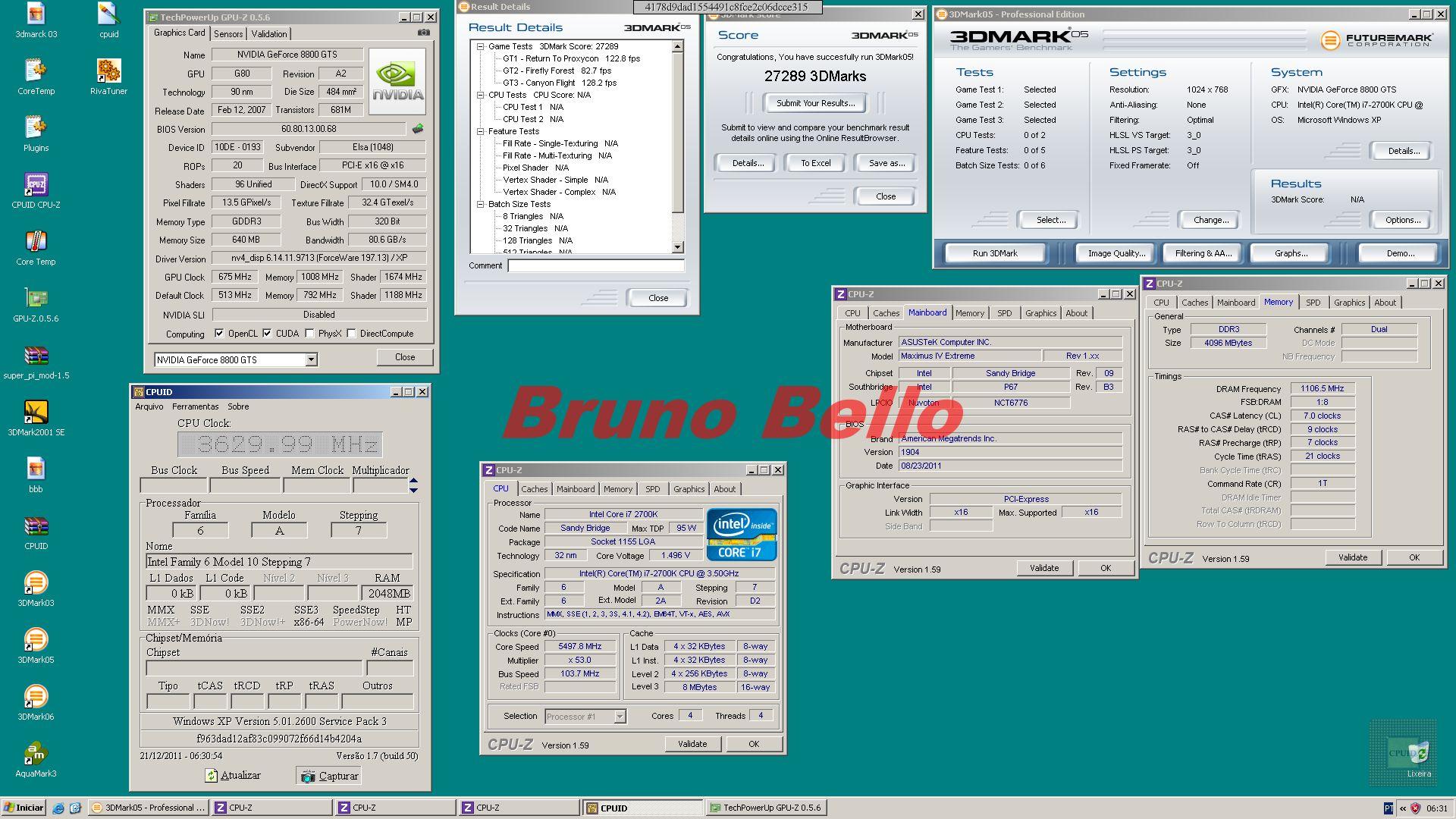Open the Processor #1 selection dropdown in CPU-Z
Viewport: 1456px width, 819px height.
[620, 716]
